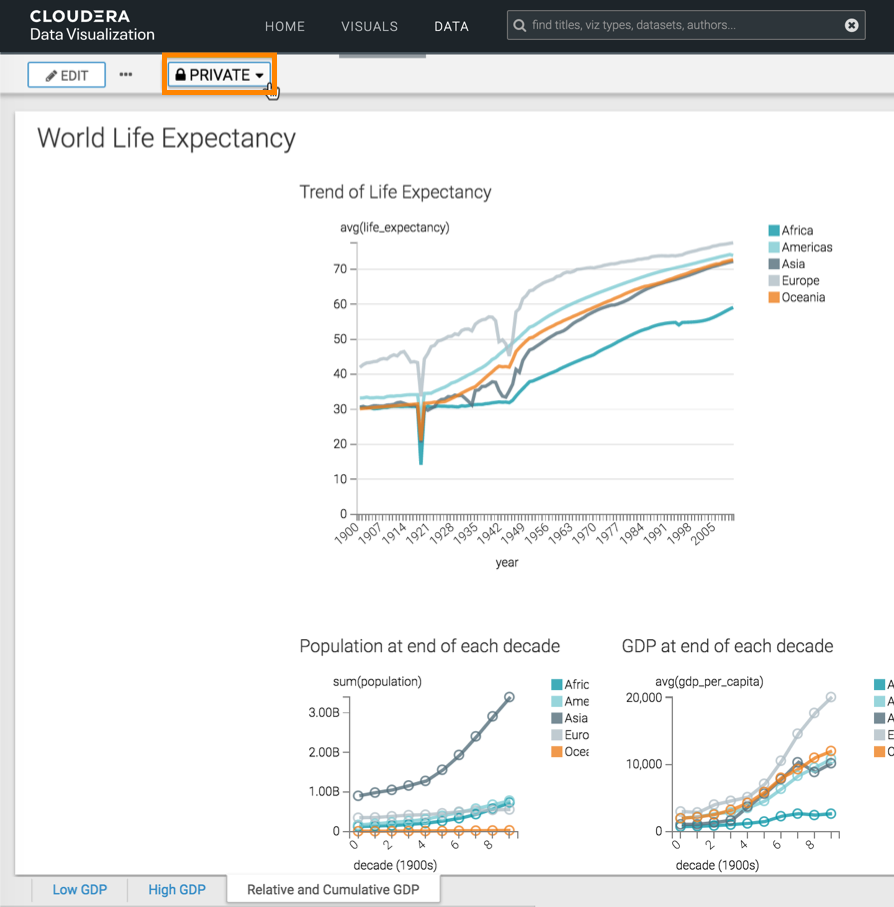Open the DATA menu item
The image size is (894, 907).
[451, 27]
